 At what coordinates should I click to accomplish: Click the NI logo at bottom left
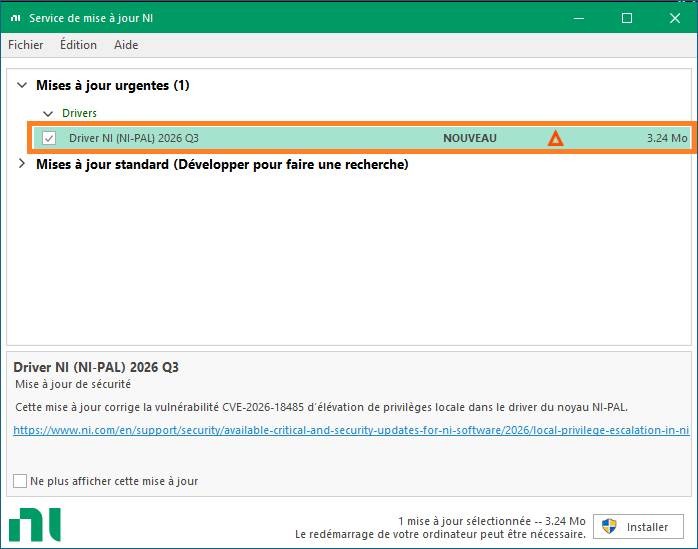35,525
